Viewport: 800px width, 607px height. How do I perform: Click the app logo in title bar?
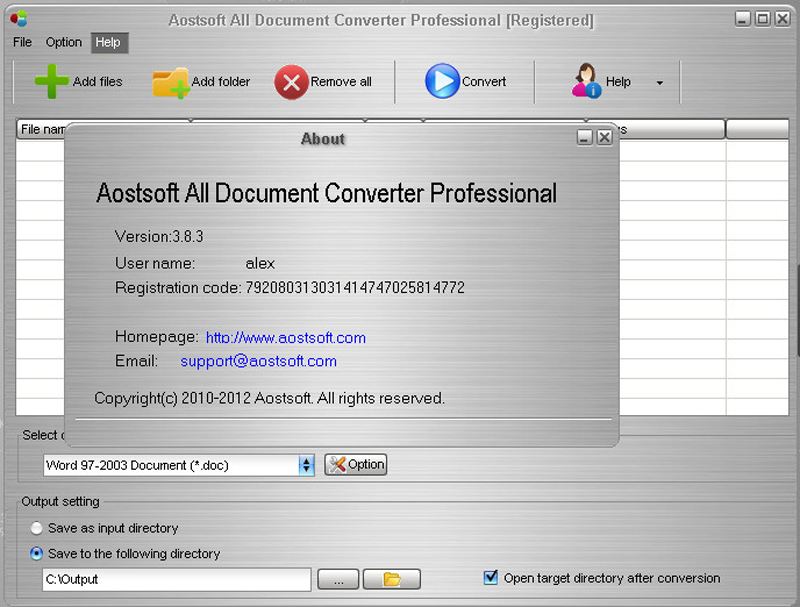click(18, 19)
